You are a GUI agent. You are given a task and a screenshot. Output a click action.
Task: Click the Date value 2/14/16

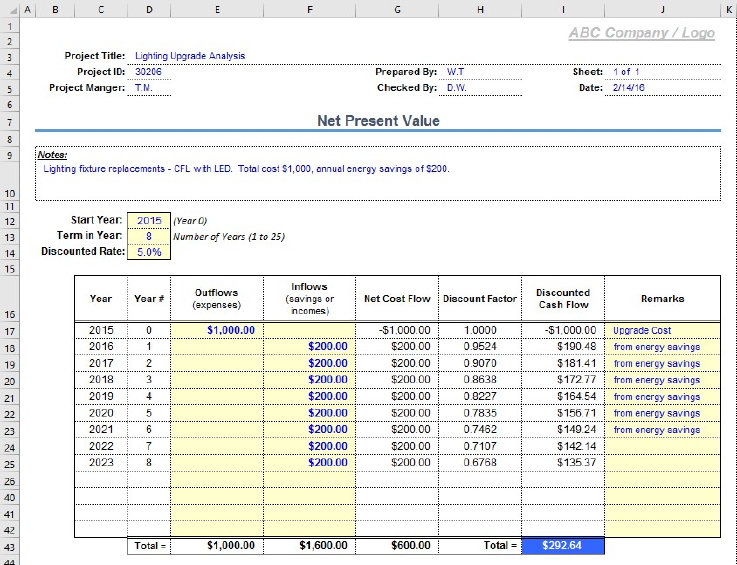628,88
